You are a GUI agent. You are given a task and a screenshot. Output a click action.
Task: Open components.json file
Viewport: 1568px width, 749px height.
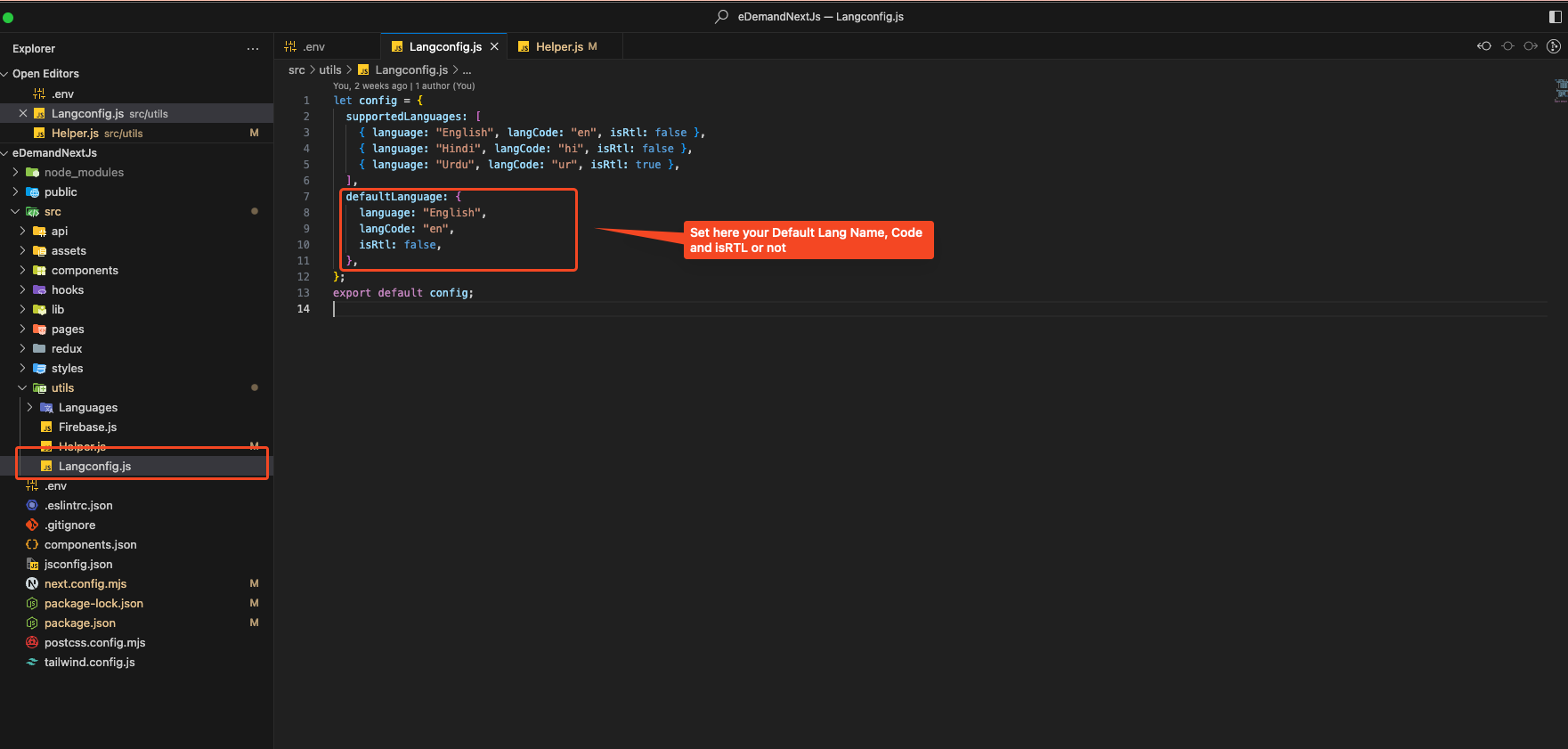90,545
